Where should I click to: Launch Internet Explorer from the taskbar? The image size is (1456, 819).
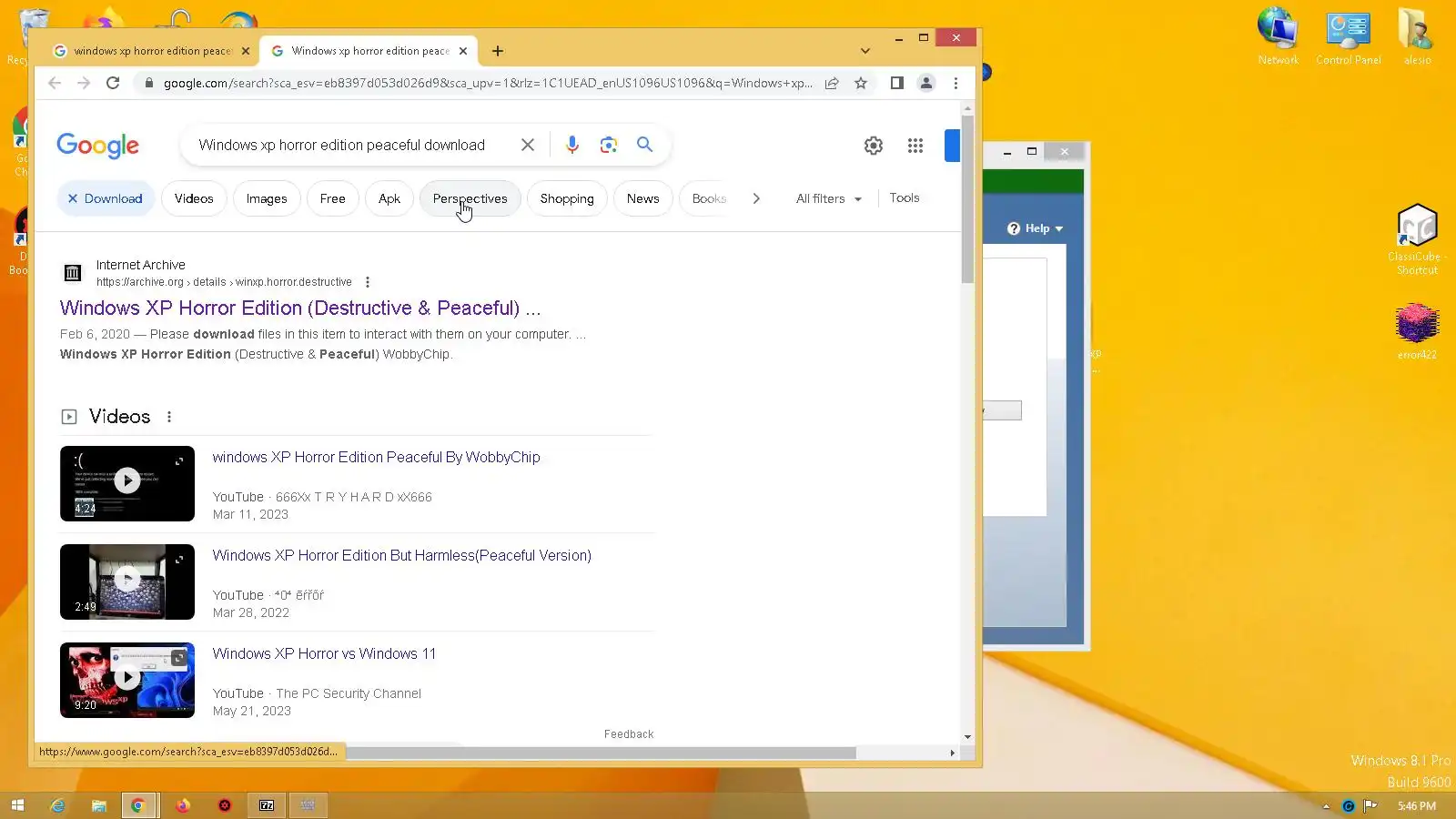[57, 805]
